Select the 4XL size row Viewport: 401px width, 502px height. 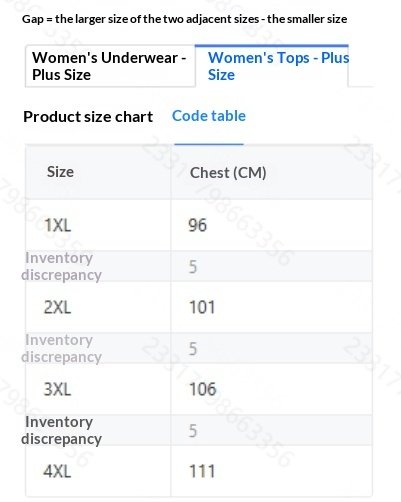pos(199,471)
